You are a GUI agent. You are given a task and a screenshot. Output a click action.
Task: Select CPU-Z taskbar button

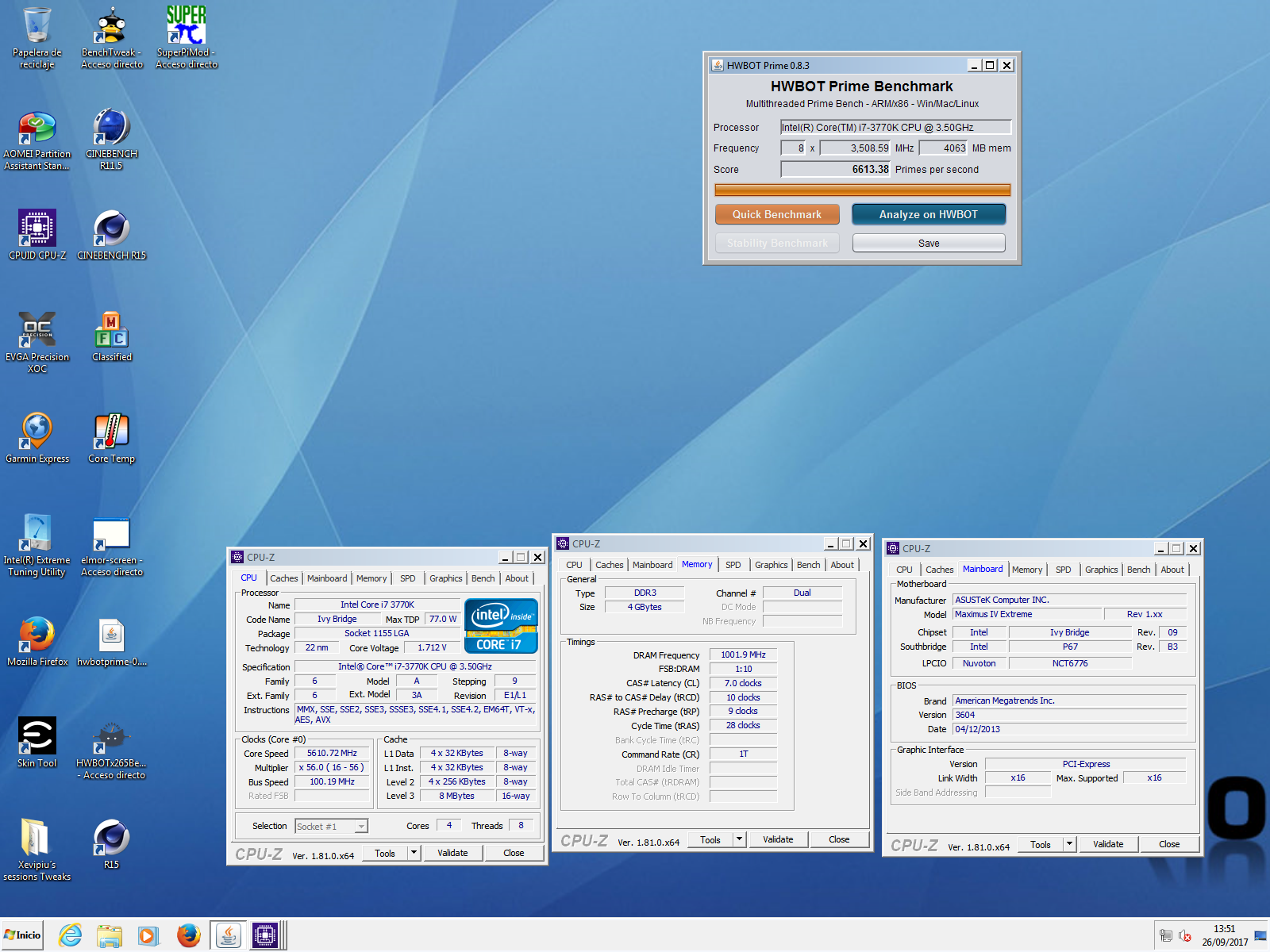coord(266,935)
